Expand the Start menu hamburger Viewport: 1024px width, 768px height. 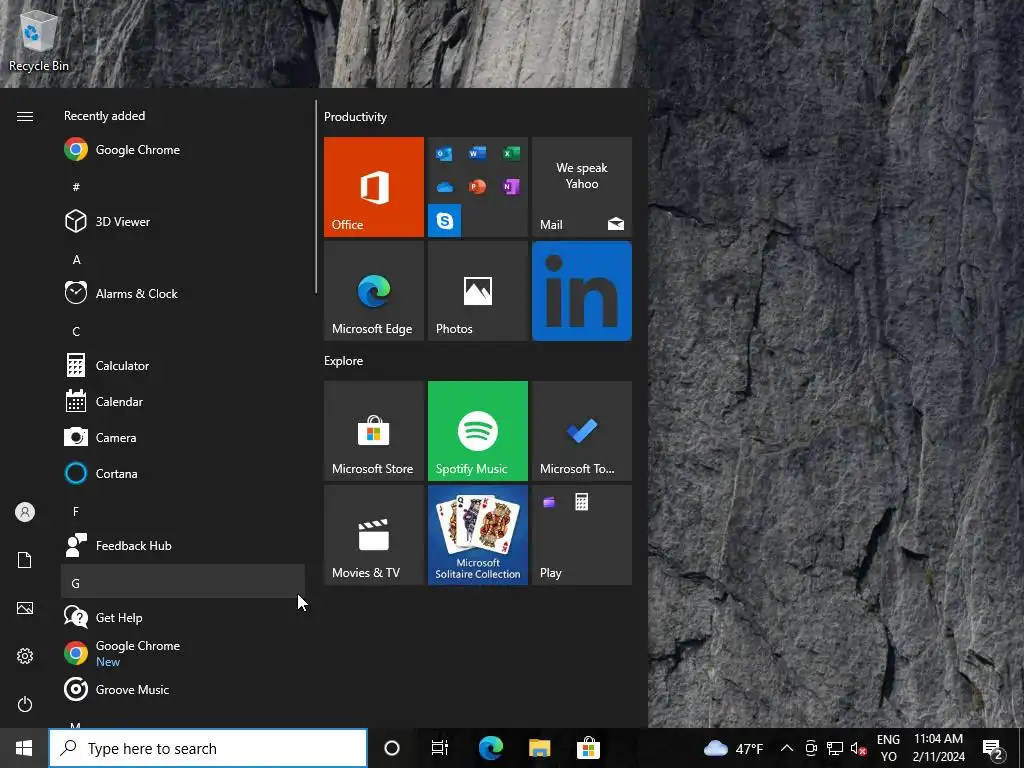pyautogui.click(x=25, y=116)
